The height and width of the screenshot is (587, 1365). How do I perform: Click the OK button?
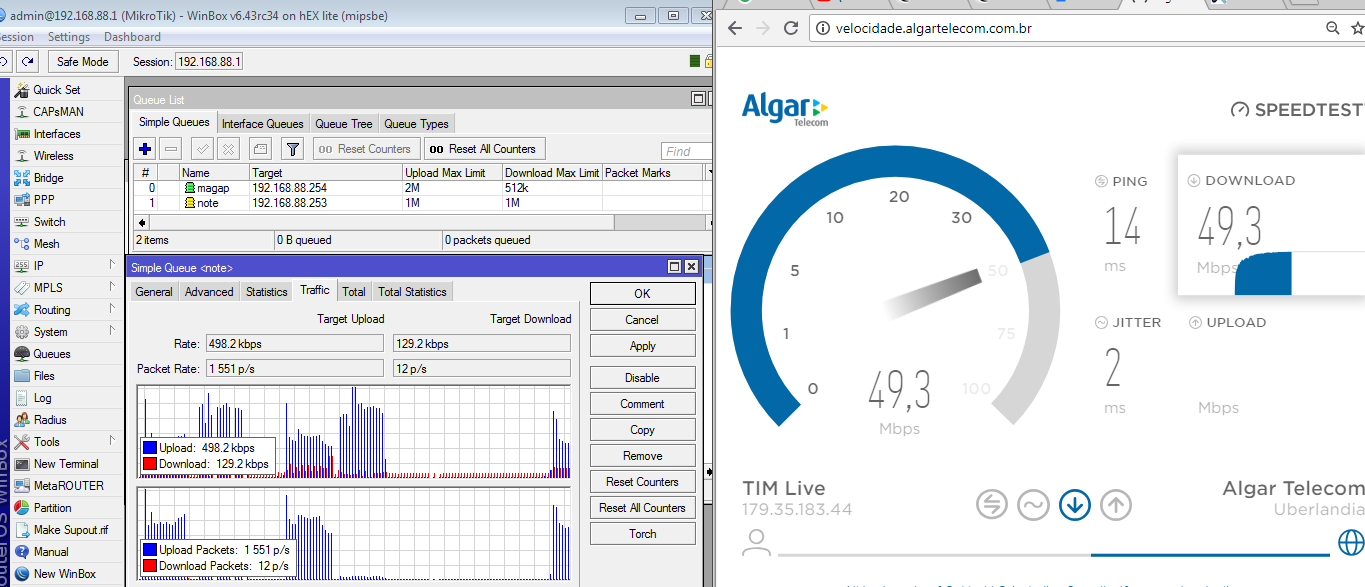(642, 294)
